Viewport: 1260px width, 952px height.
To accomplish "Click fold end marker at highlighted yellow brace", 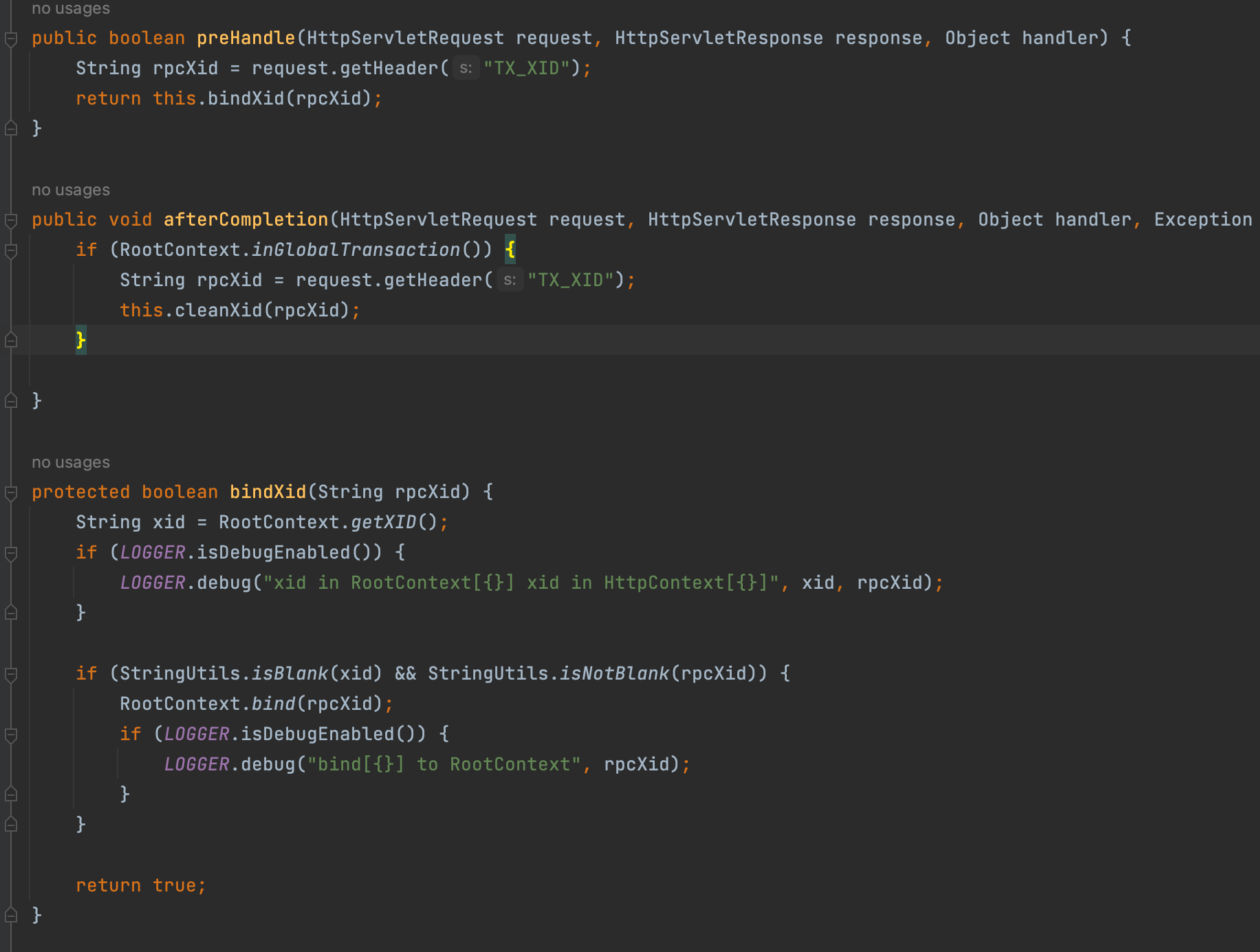I will pyautogui.click(x=11, y=340).
